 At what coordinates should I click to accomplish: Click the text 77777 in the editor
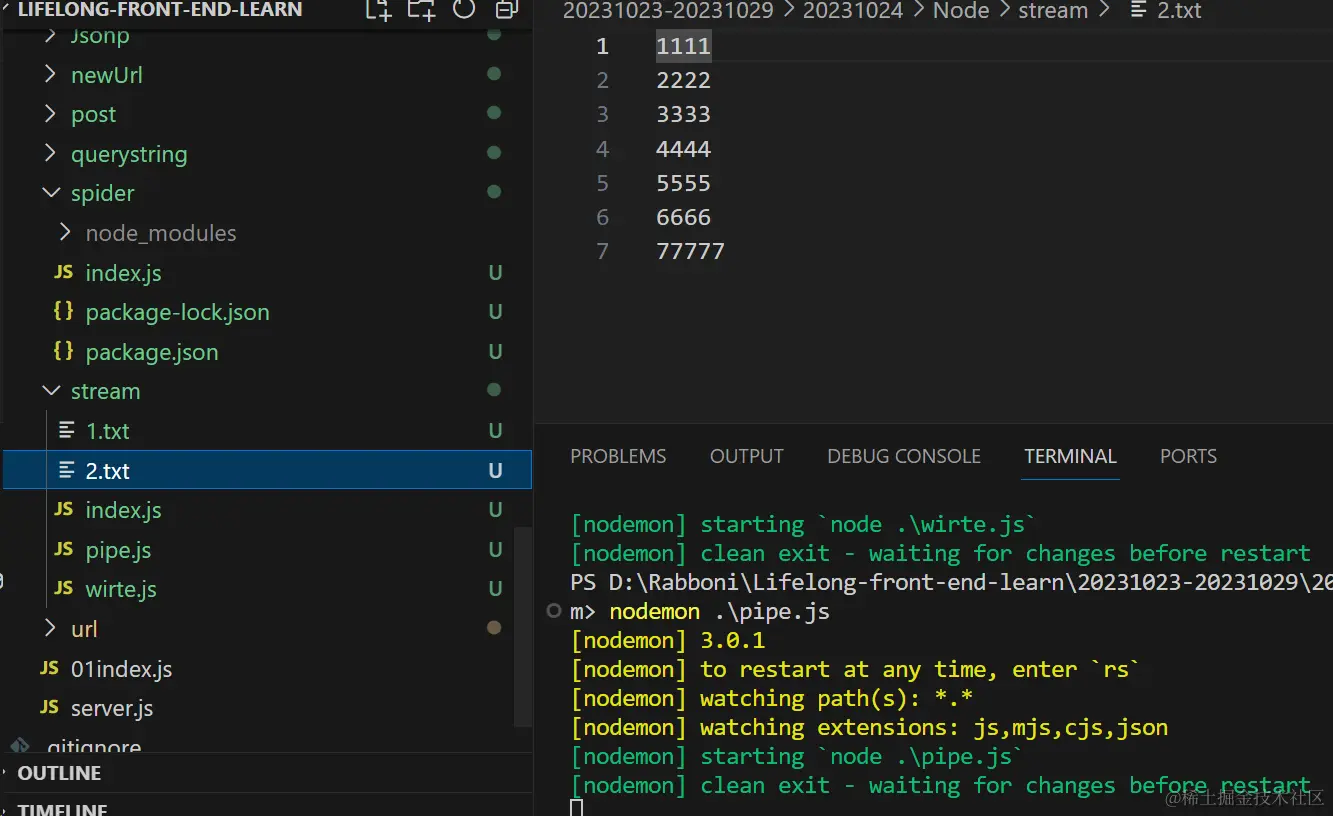click(690, 251)
